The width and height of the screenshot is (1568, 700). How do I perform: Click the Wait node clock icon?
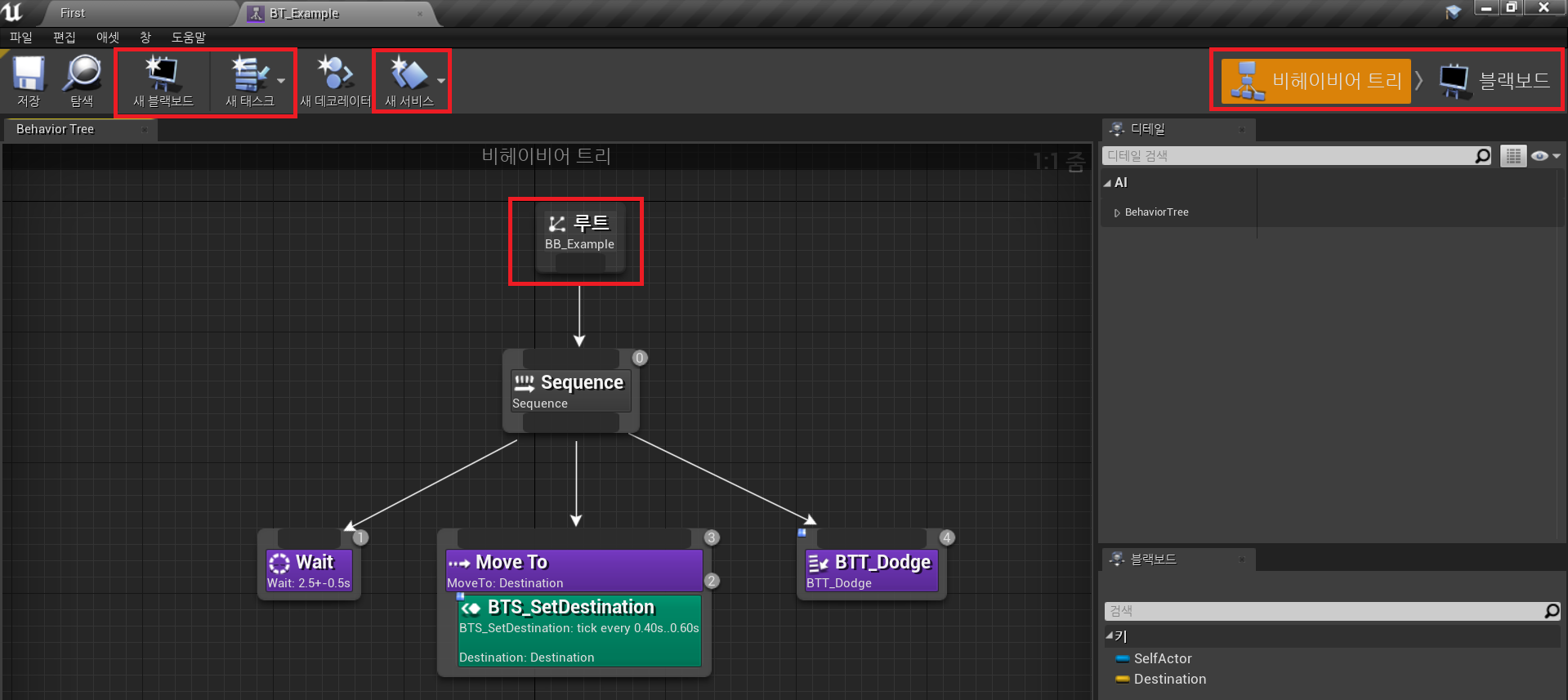(x=279, y=563)
